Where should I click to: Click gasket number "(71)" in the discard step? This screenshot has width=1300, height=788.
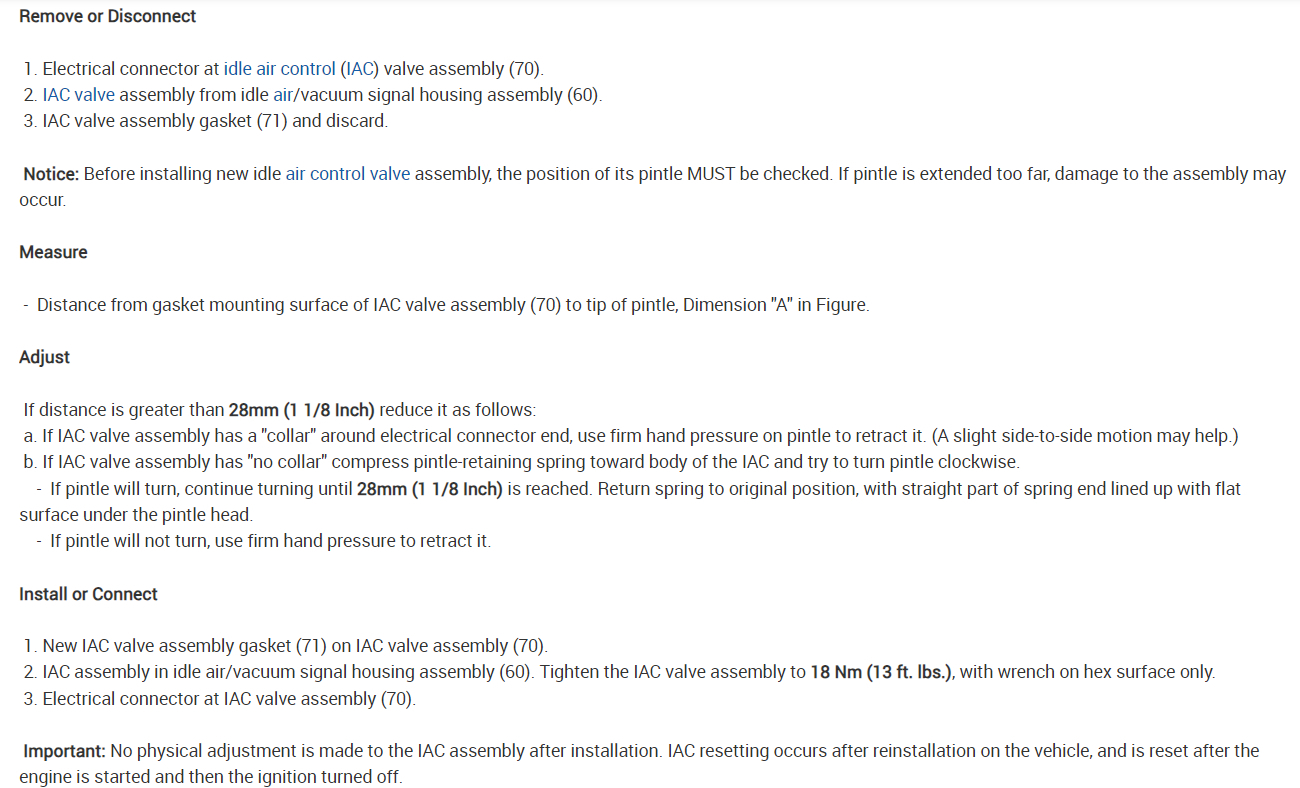(x=268, y=121)
